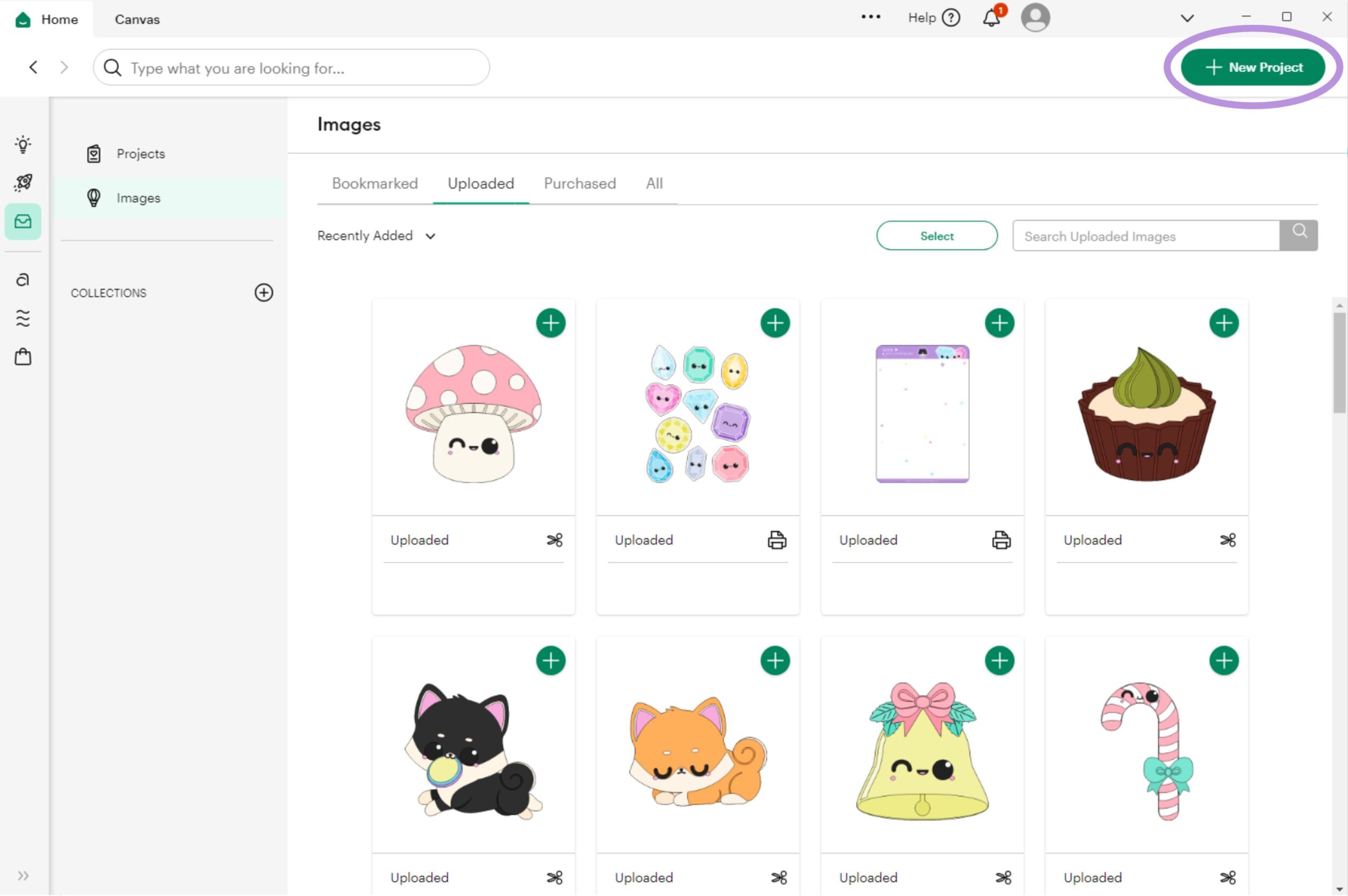1348x896 pixels.
Task: Open the fonts sidebar icon
Action: pyautogui.click(x=23, y=279)
